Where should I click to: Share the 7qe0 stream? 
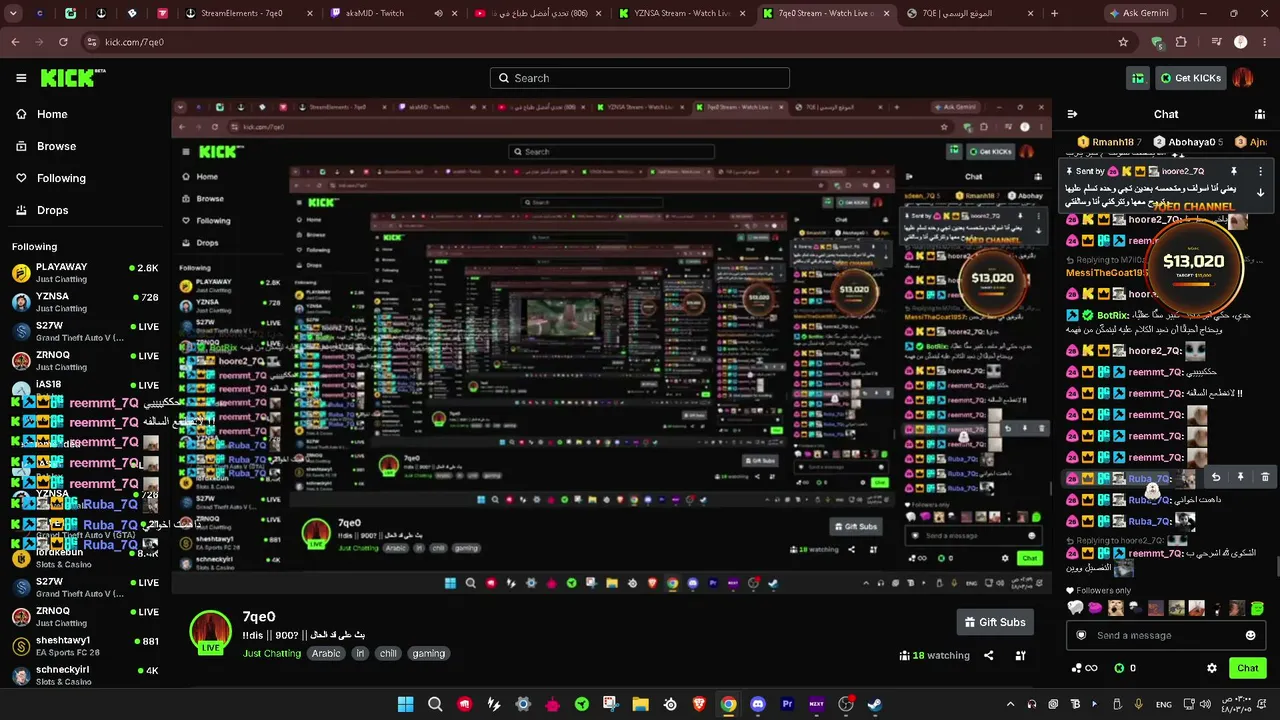pos(989,656)
